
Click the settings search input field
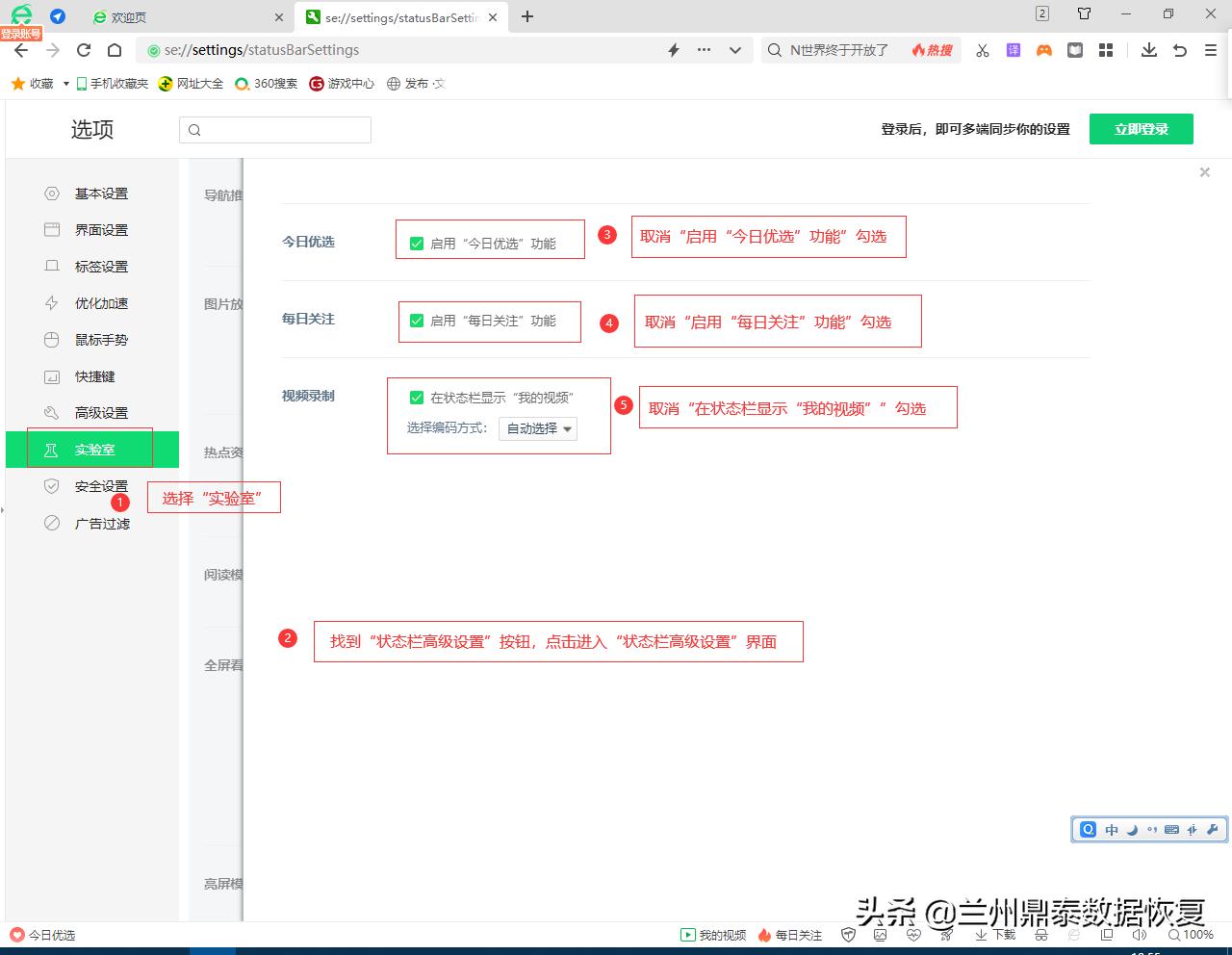tap(274, 129)
